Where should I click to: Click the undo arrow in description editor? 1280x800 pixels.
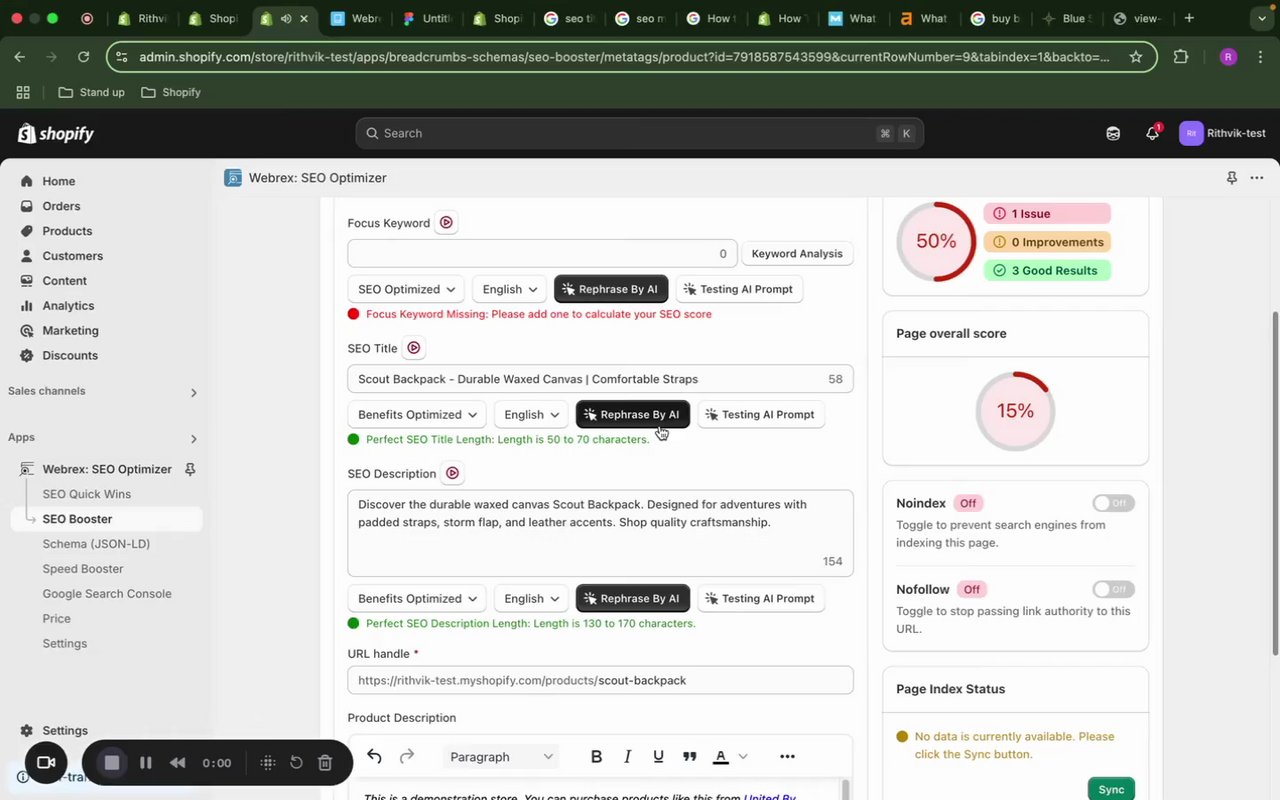coord(374,757)
